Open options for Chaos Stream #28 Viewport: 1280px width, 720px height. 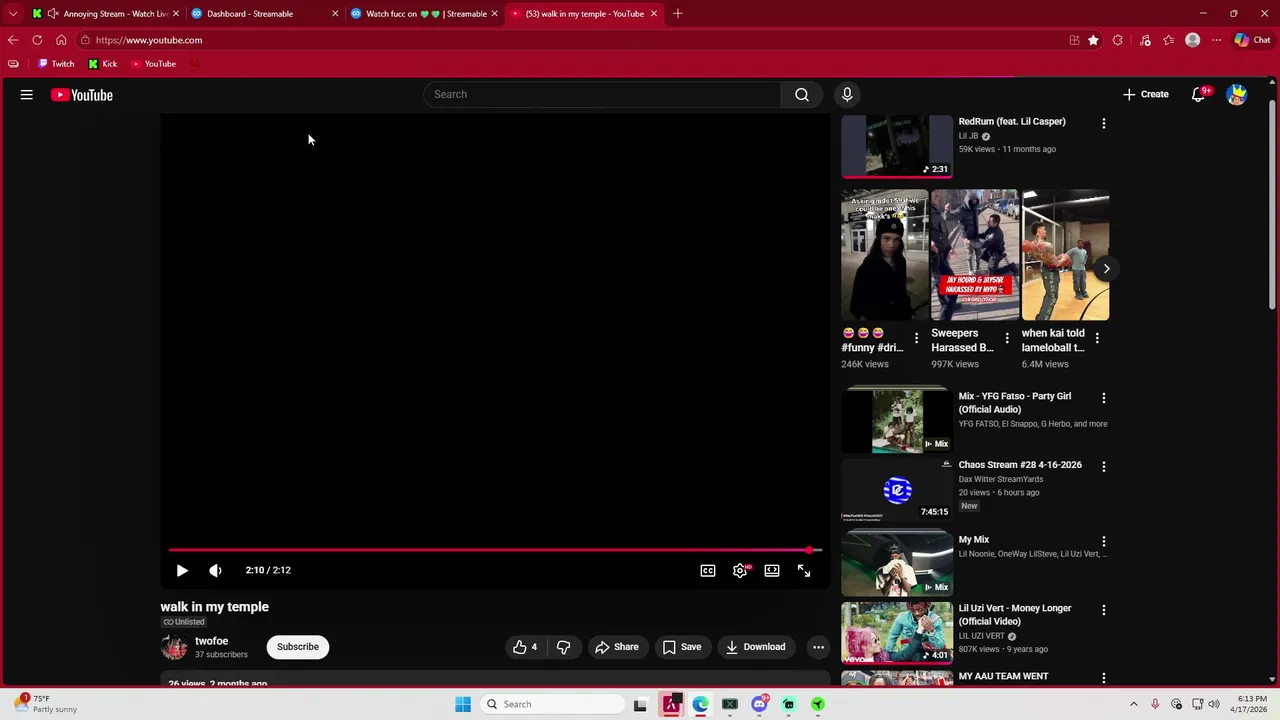coord(1104,467)
